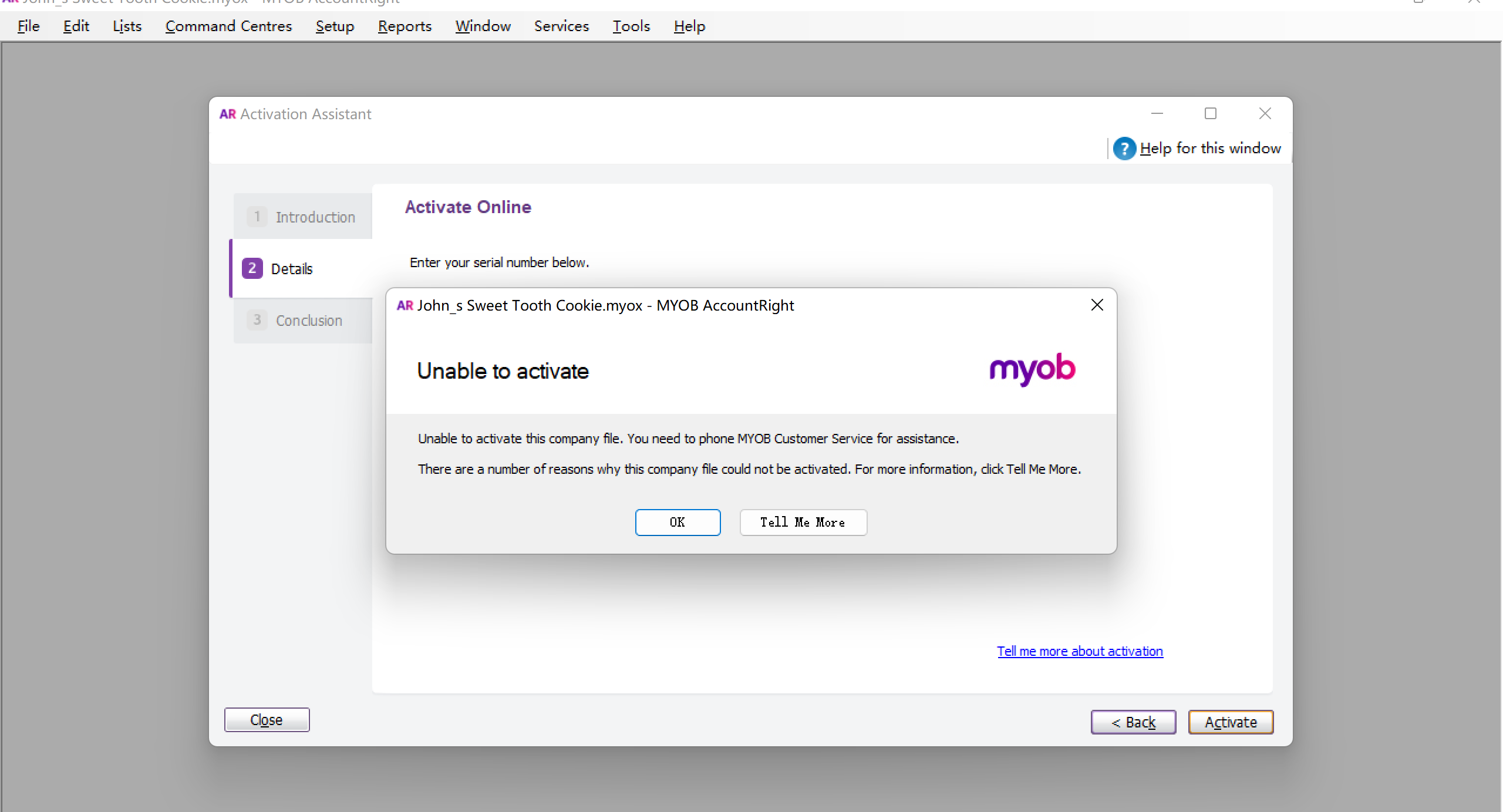This screenshot has height=812, width=1503.
Task: Open the Services menu
Action: click(x=561, y=26)
